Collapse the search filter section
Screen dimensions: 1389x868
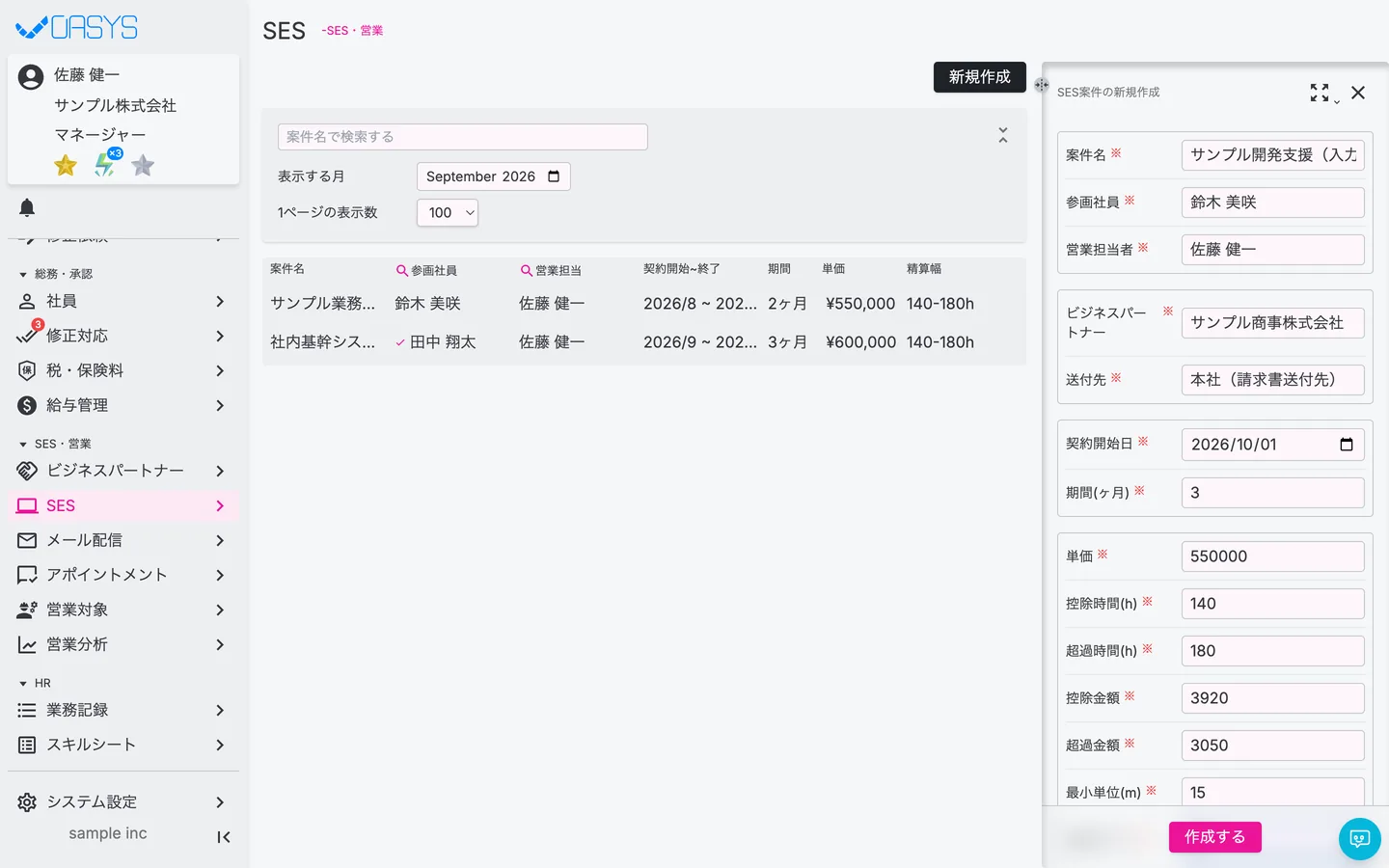(x=1003, y=136)
